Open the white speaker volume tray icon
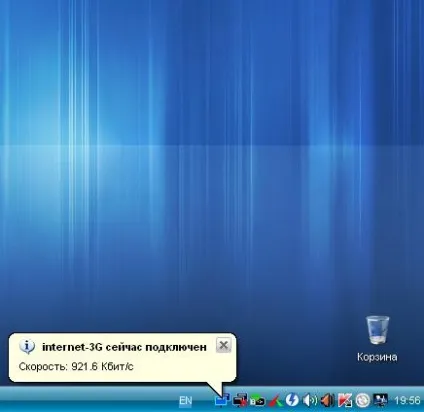424x412 pixels. (310, 400)
